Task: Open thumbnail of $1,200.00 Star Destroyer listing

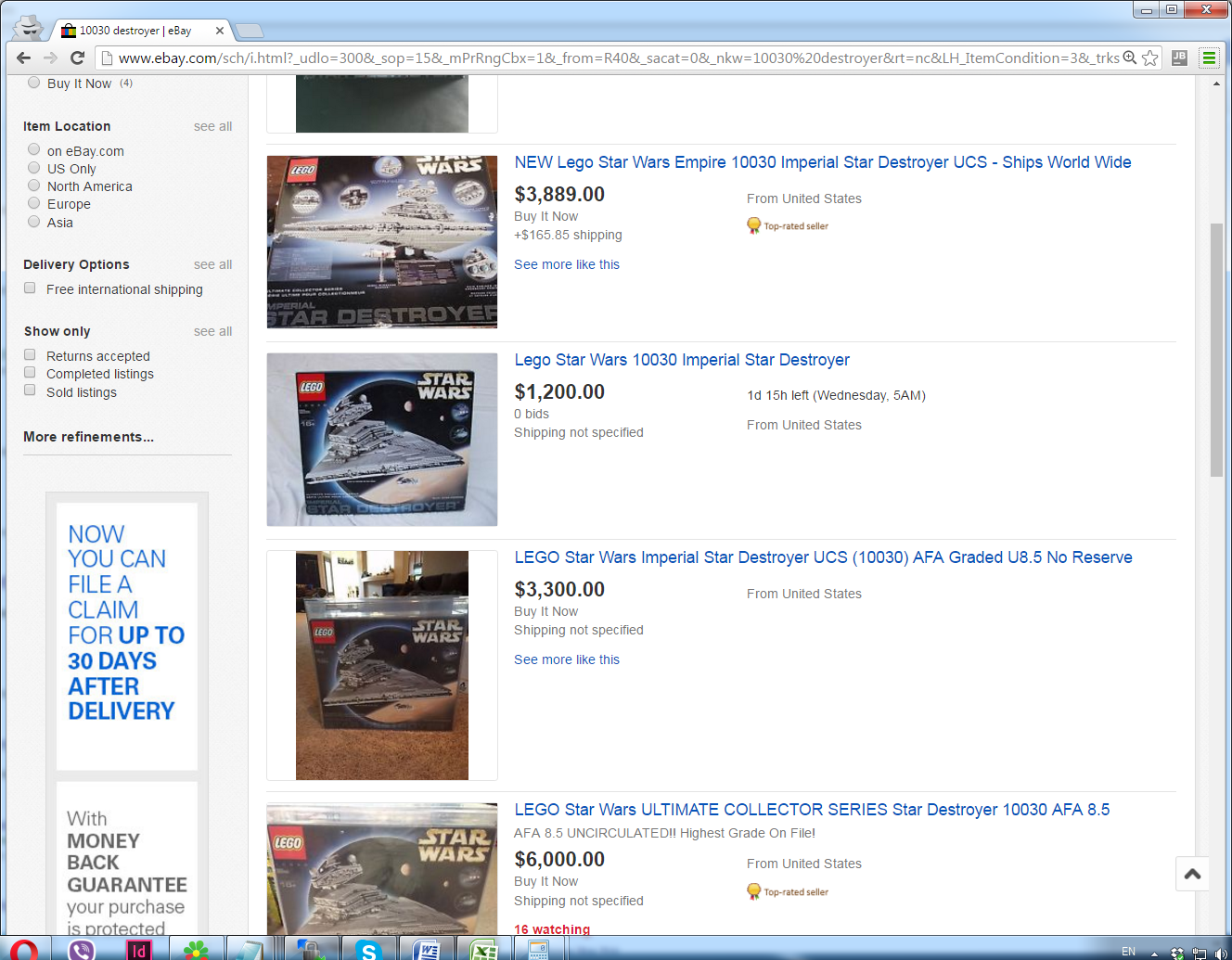Action: click(x=382, y=440)
